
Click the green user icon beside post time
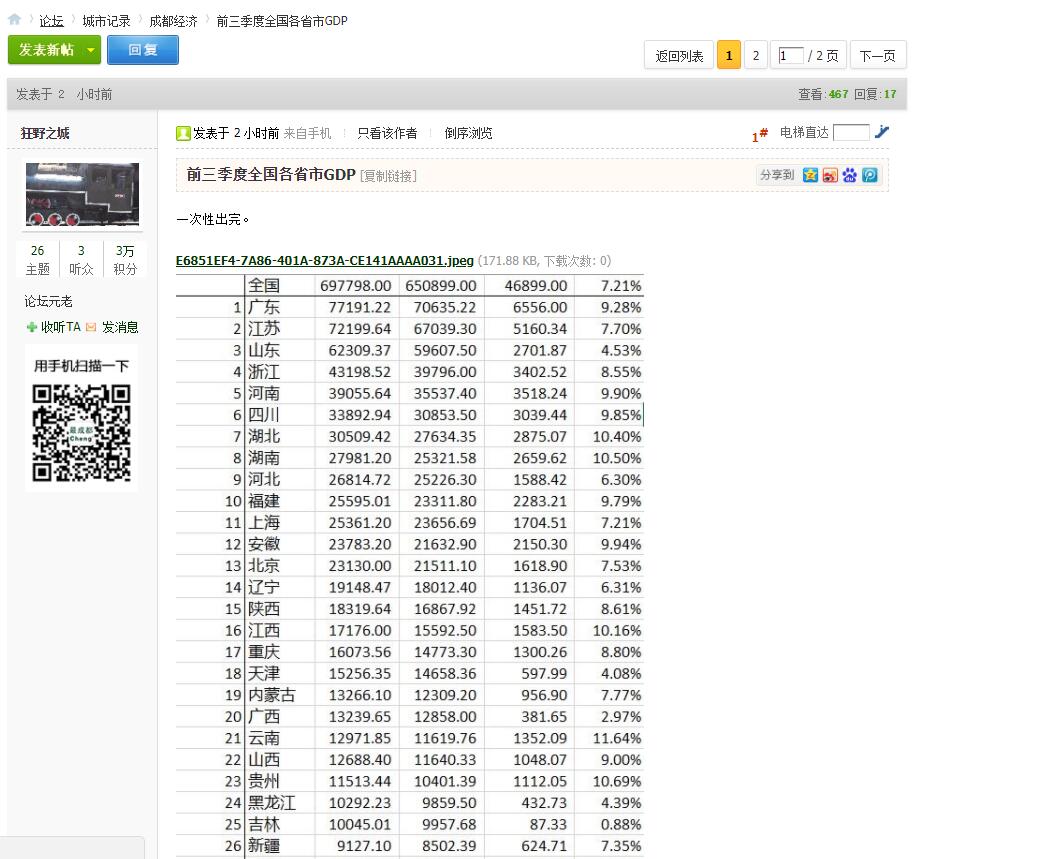183,133
